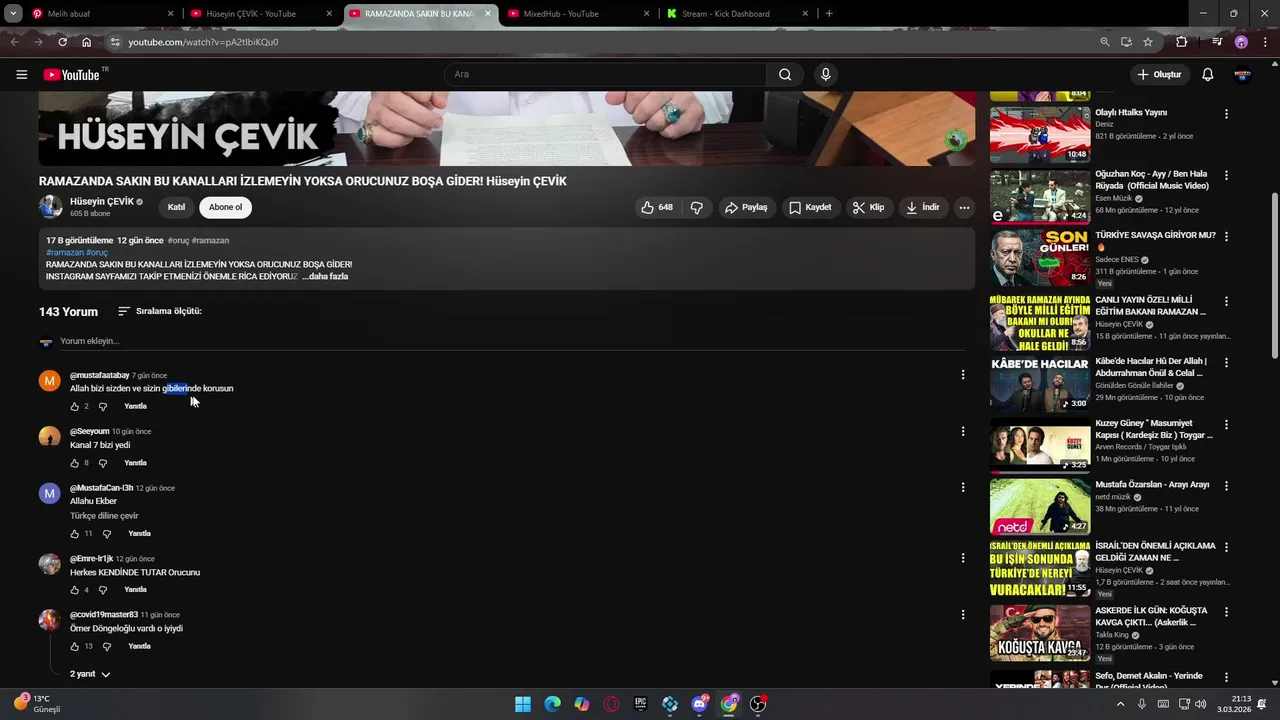Expand description with ...daha fazla
This screenshot has width=1280, height=720.
coord(325,276)
